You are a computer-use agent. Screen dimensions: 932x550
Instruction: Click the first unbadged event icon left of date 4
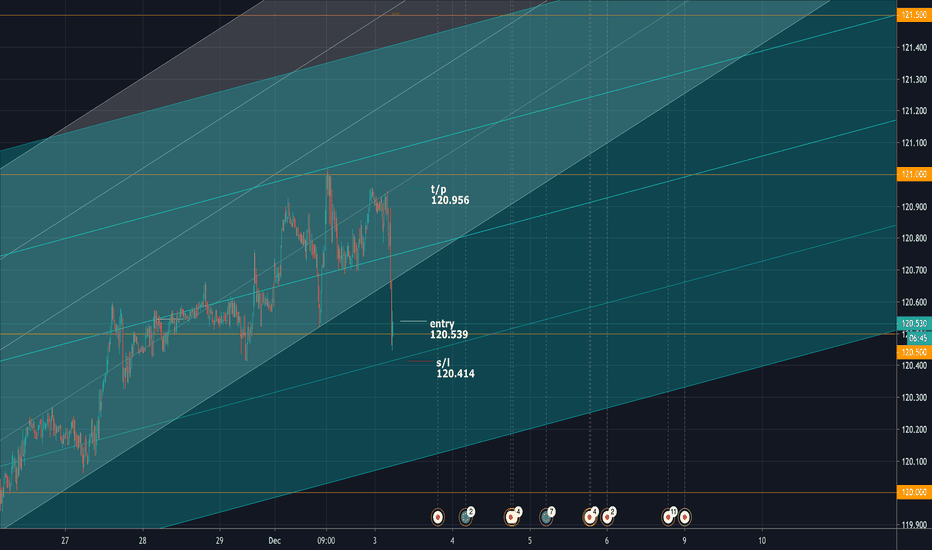tap(437, 518)
